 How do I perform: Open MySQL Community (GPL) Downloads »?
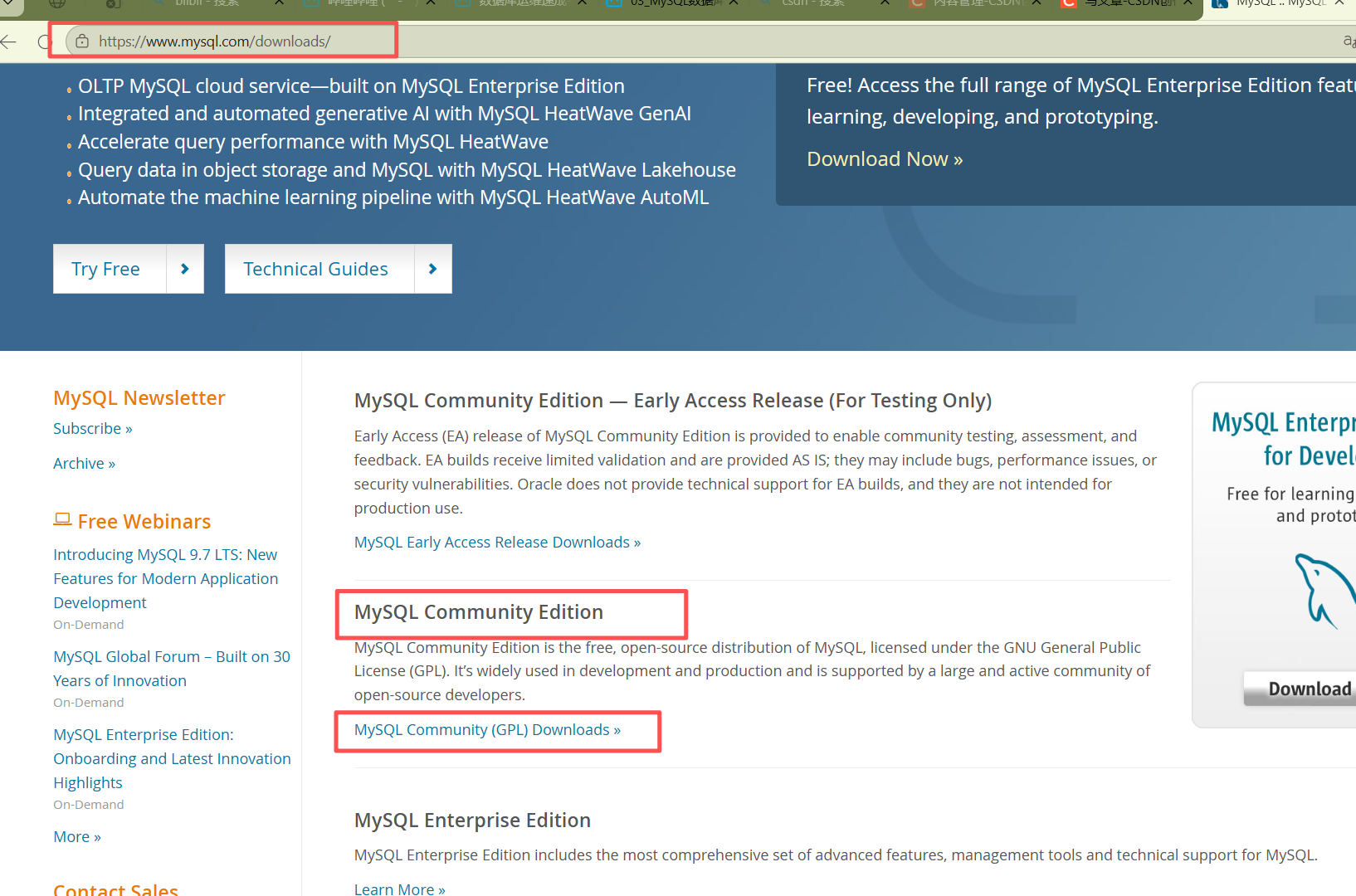[487, 729]
